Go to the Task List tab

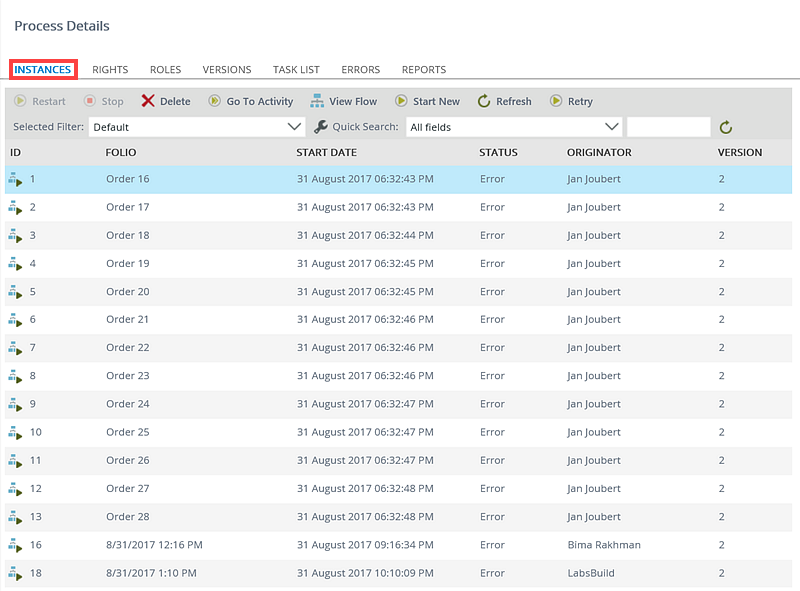296,69
